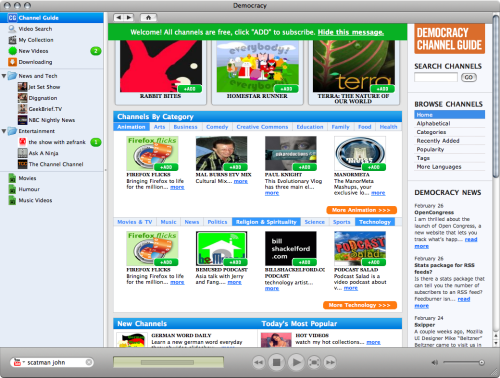Image resolution: width=500 pixels, height=378 pixels.
Task: Select the Politics category tab
Action: [x=217, y=222]
